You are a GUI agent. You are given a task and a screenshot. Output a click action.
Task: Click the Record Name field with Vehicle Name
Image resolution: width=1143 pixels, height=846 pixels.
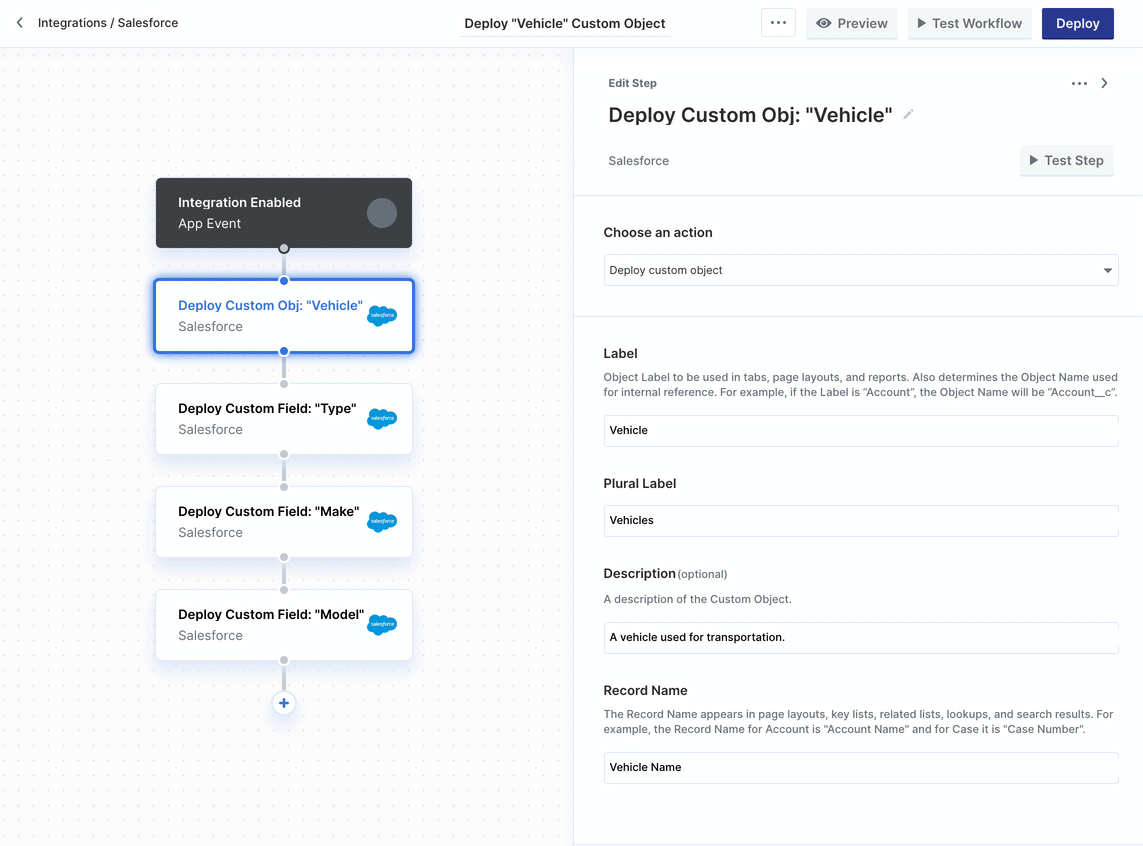coord(860,767)
